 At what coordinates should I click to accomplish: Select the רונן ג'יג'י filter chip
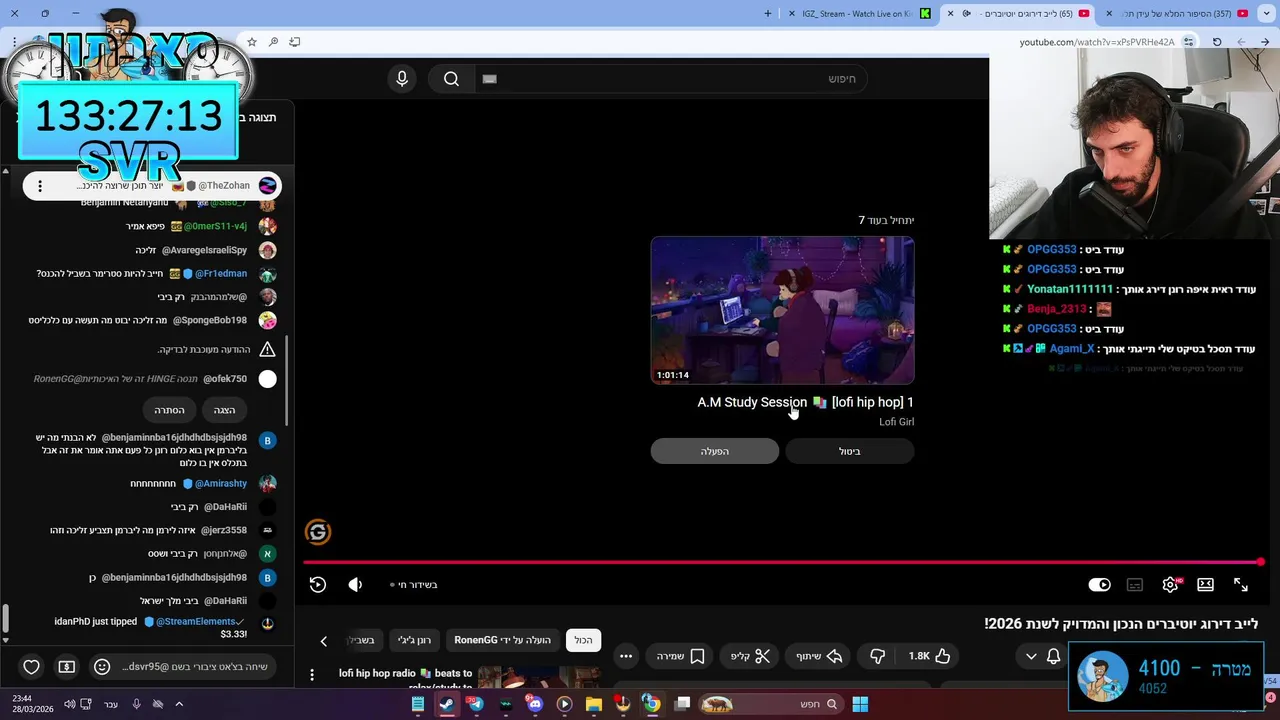pyautogui.click(x=414, y=640)
